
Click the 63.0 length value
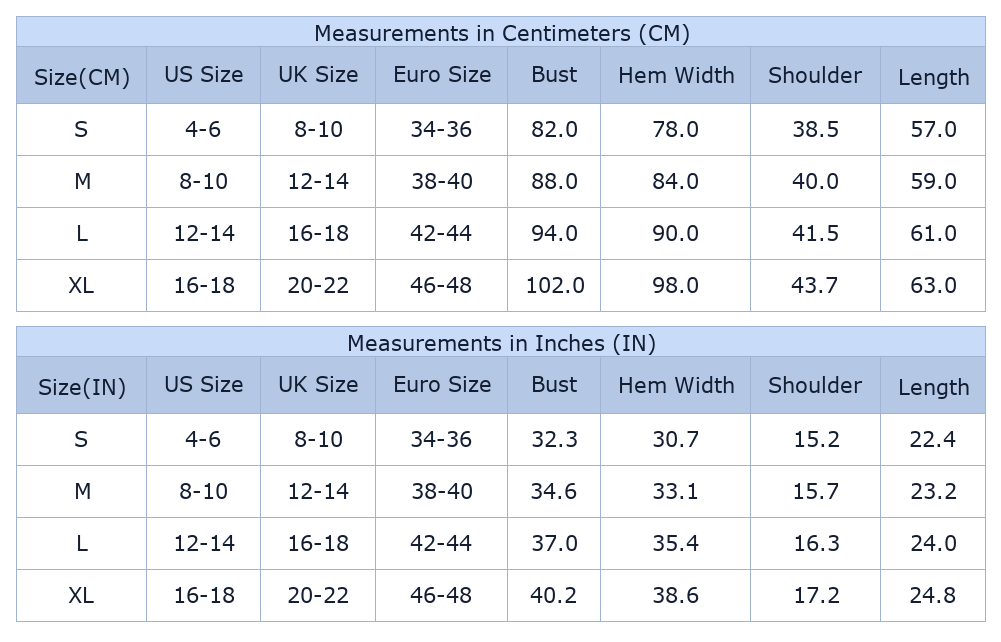pos(933,285)
